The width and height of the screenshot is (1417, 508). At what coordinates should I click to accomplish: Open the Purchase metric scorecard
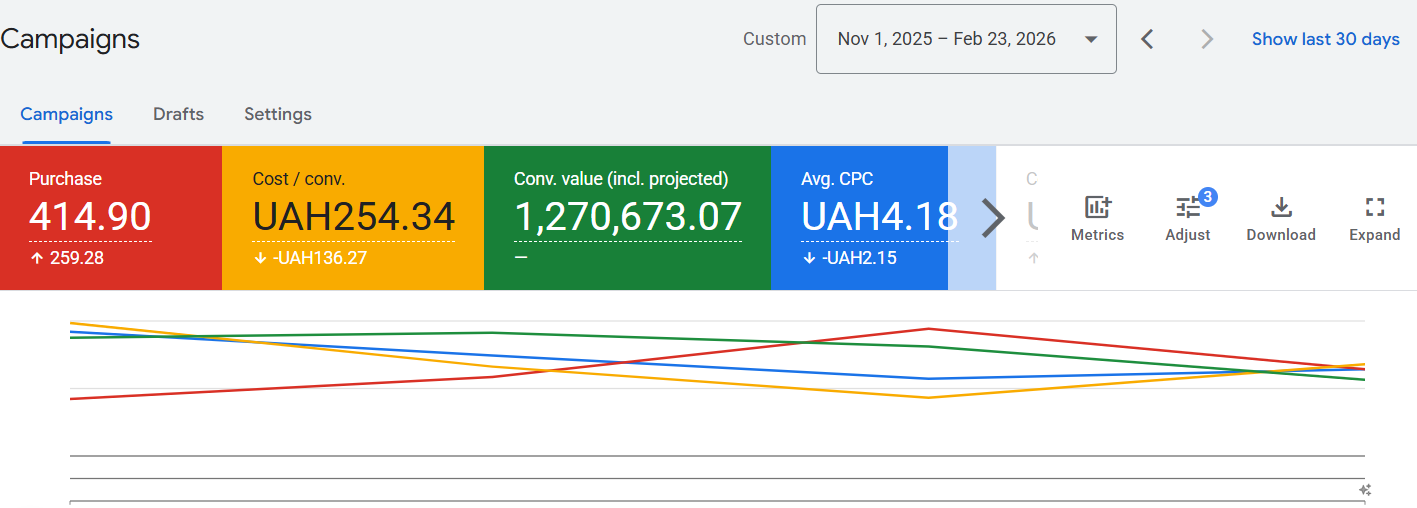110,218
